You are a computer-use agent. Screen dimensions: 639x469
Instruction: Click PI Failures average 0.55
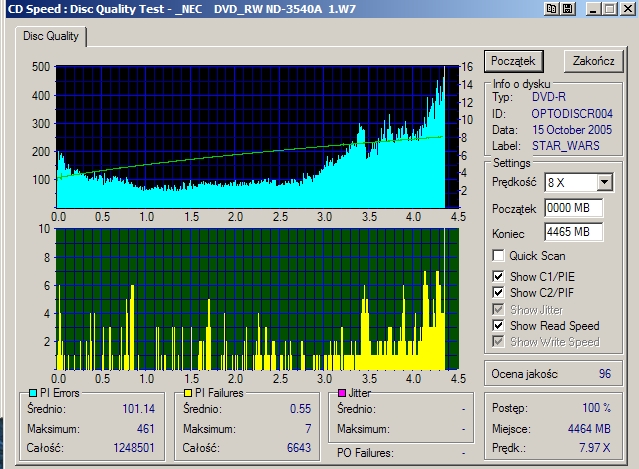tap(300, 409)
